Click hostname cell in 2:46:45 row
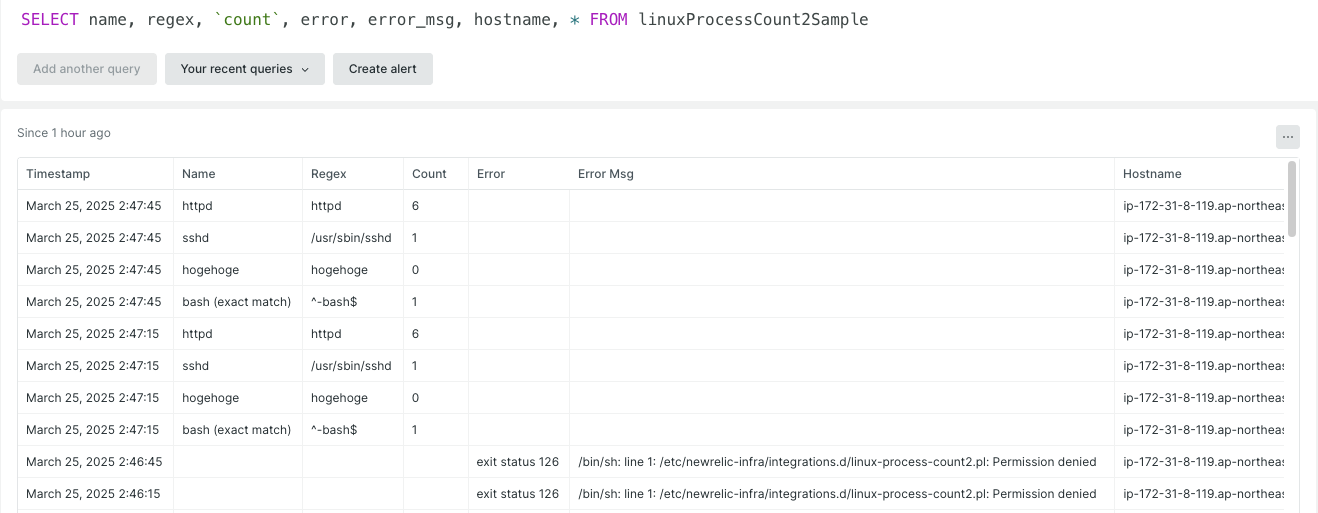This screenshot has width=1318, height=513. [1199, 462]
